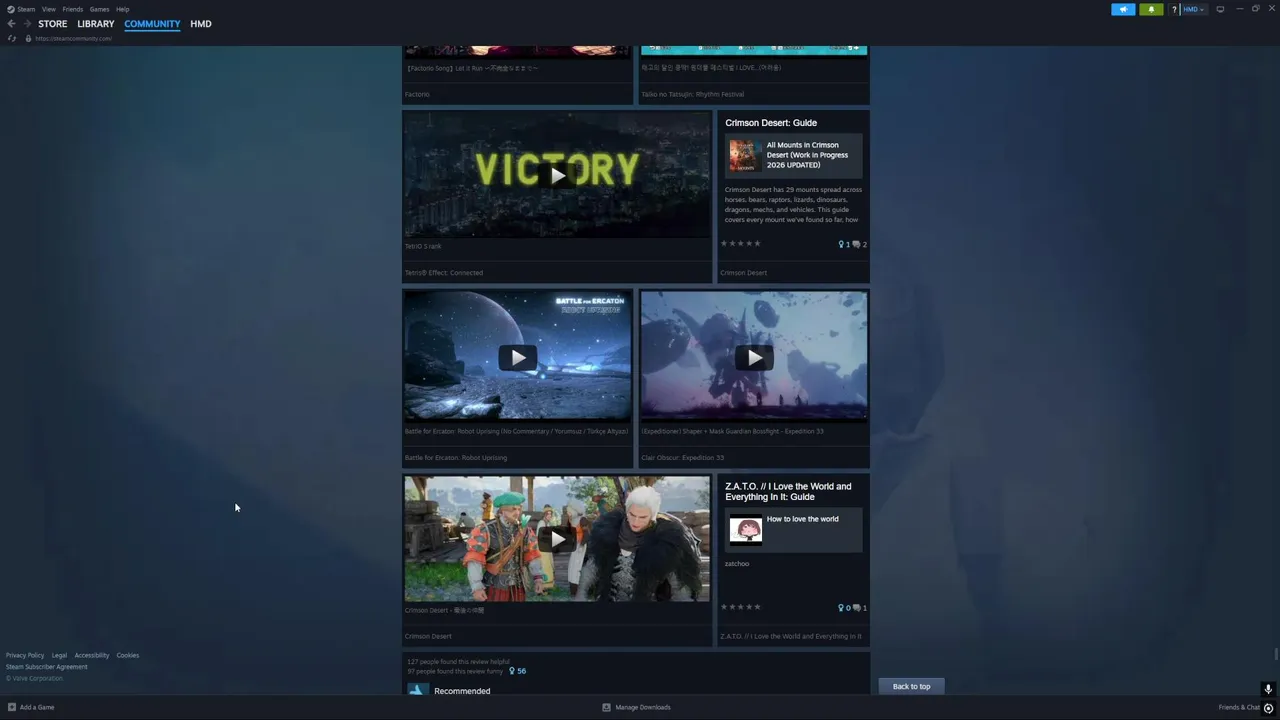1280x720 pixels.
Task: Click the Back to top button
Action: click(911, 686)
